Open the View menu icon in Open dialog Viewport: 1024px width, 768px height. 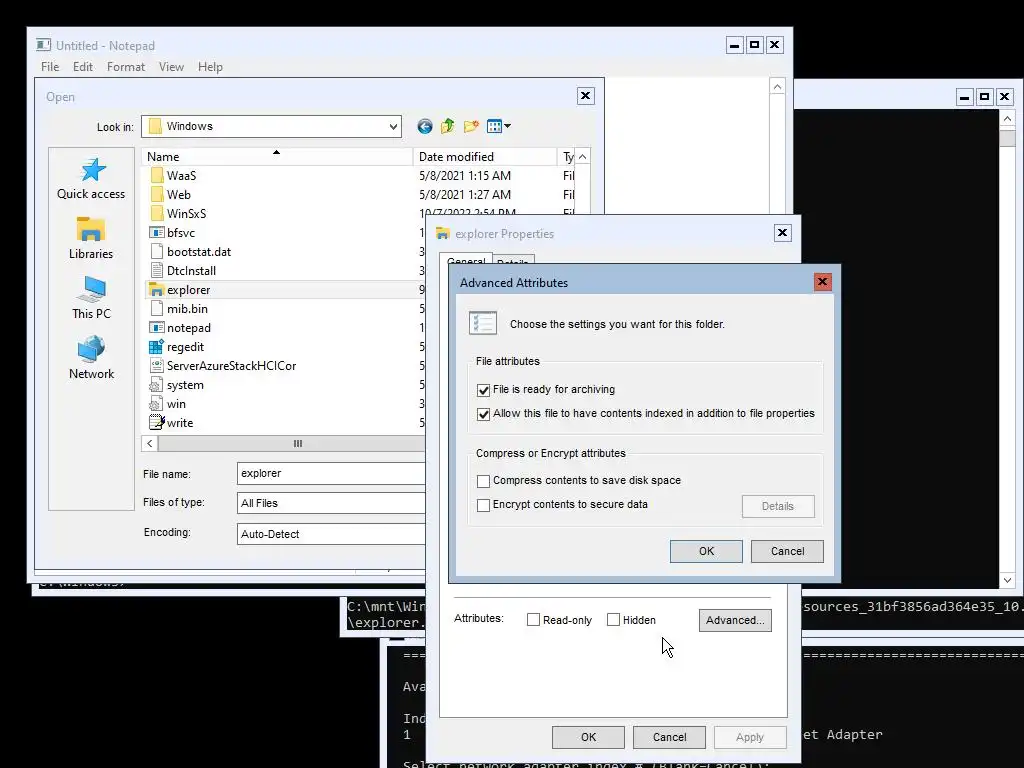click(499, 126)
